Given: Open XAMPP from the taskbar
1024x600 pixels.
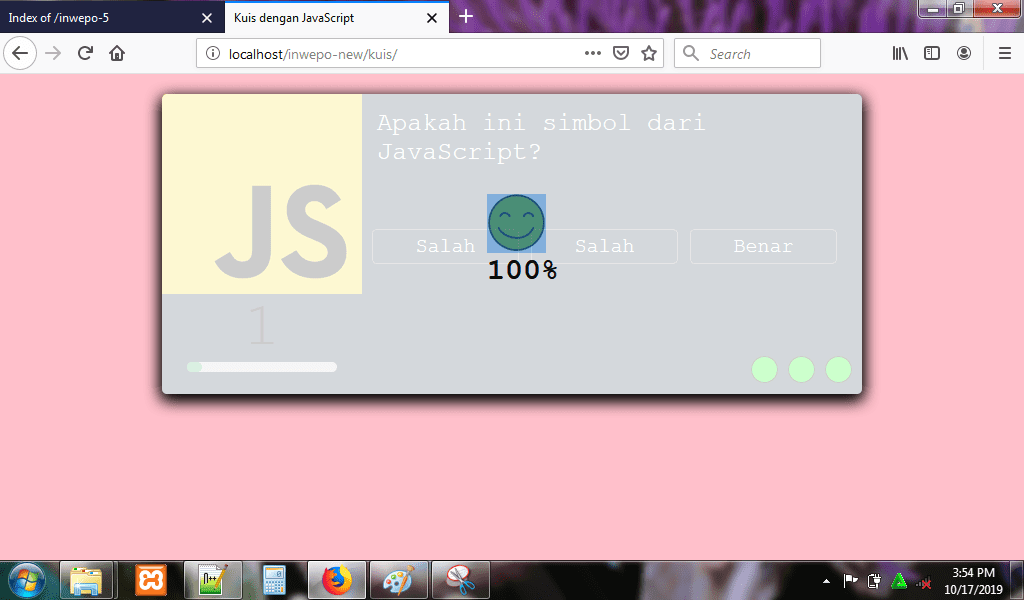Looking at the screenshot, I should point(151,580).
